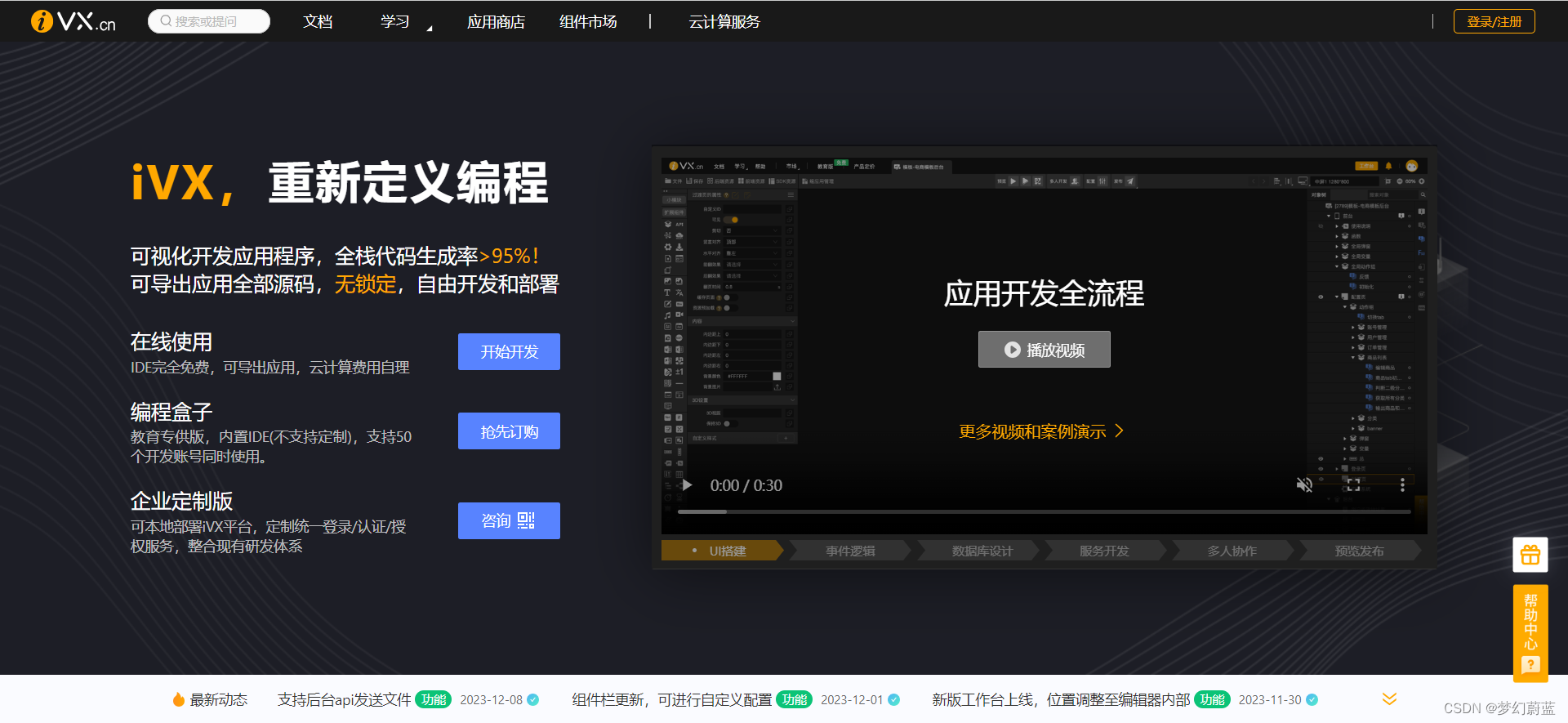Seek along the video progress bar

1045,511
